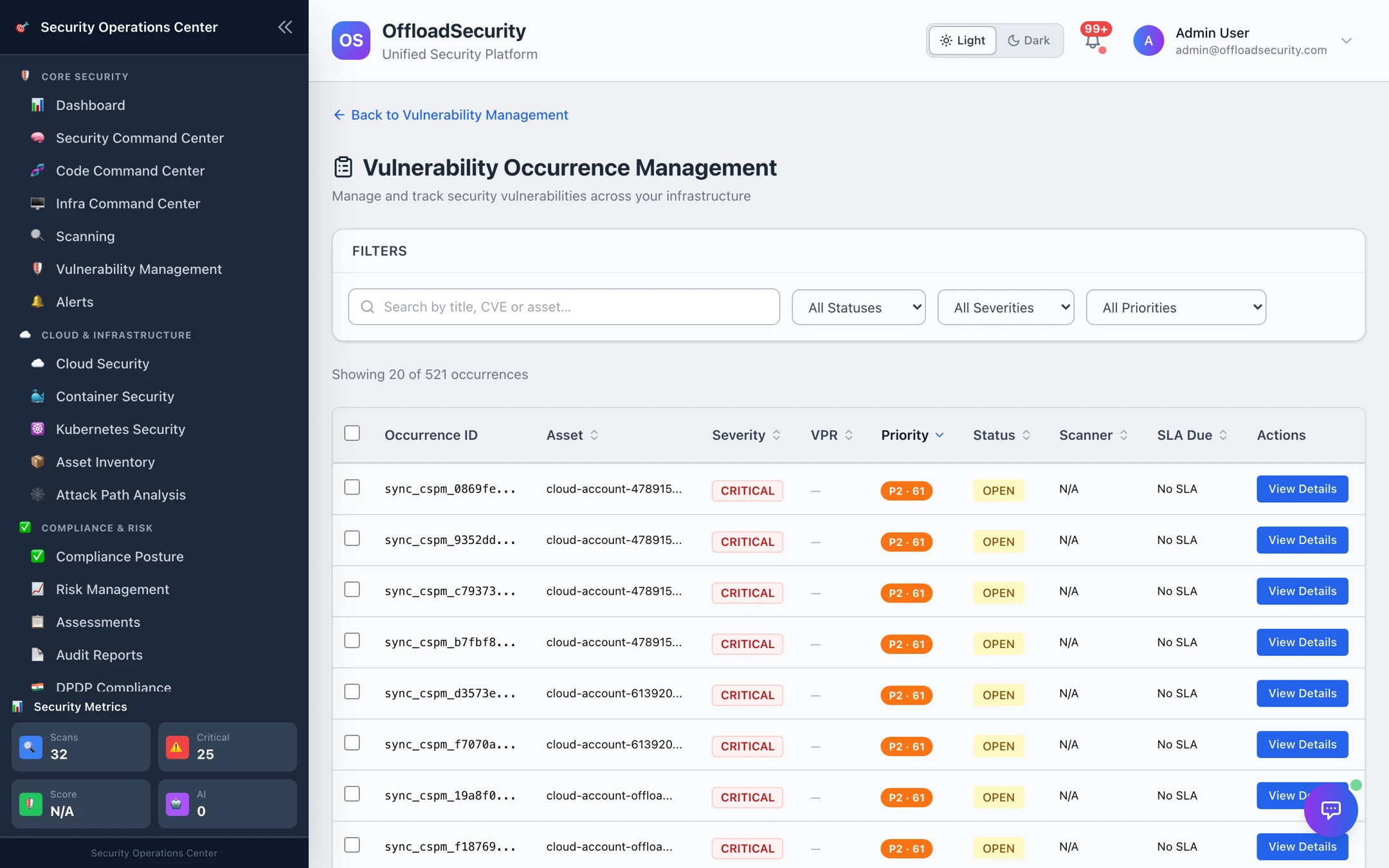Check the row sync_cspm_d3573e checkbox
Viewport: 1389px width, 868px height.
pyautogui.click(x=352, y=692)
